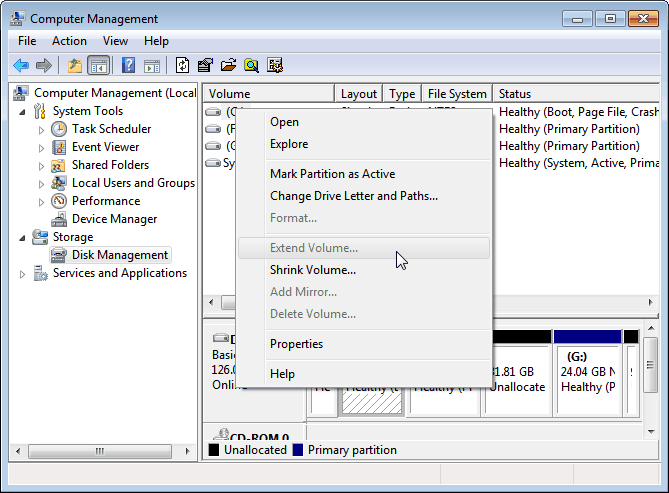Screen dimensions: 669x493
Task: Click the drive icon of the Sy volume row
Action: coord(213,163)
